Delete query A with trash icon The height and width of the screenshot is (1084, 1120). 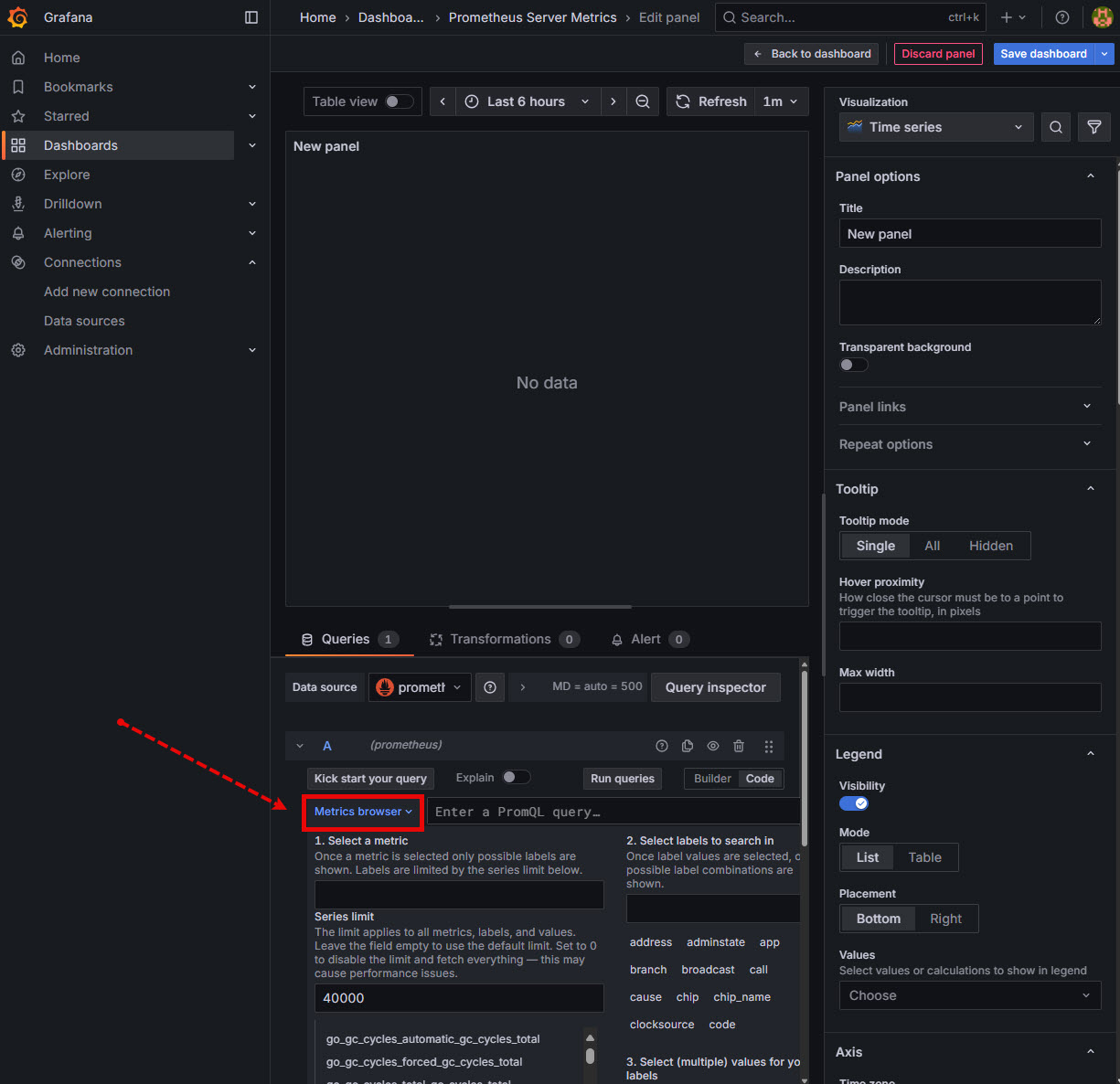[739, 746]
